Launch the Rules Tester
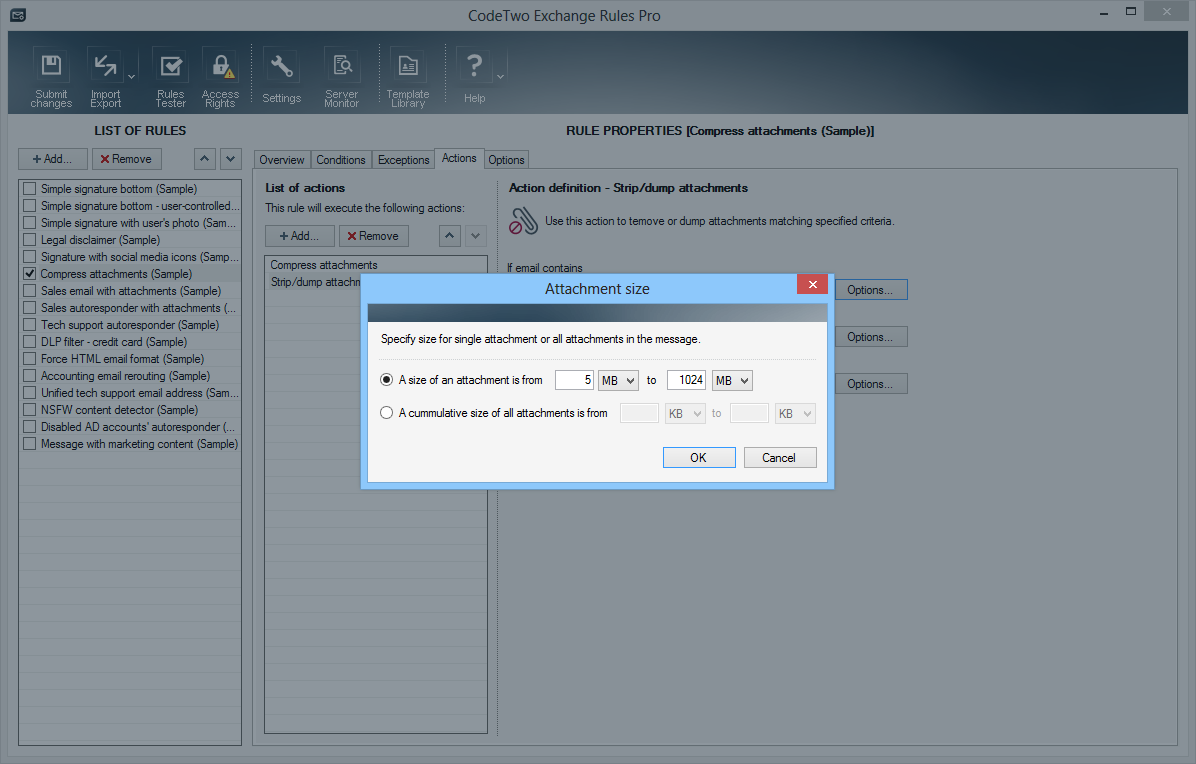The height and width of the screenshot is (764, 1196). (171, 67)
